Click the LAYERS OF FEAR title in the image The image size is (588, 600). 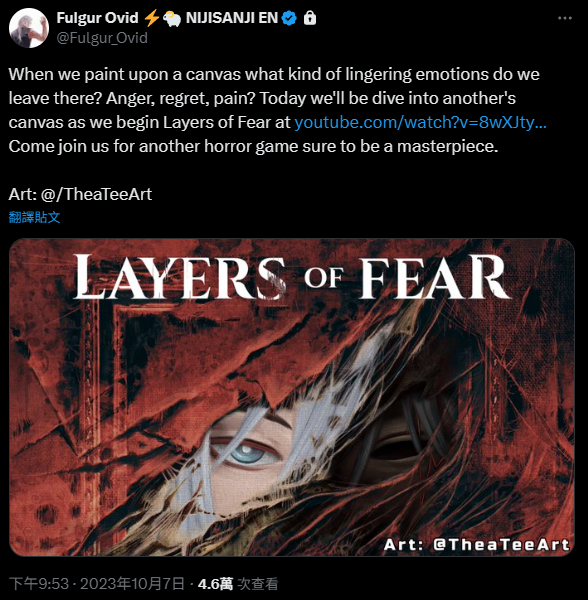click(x=291, y=277)
